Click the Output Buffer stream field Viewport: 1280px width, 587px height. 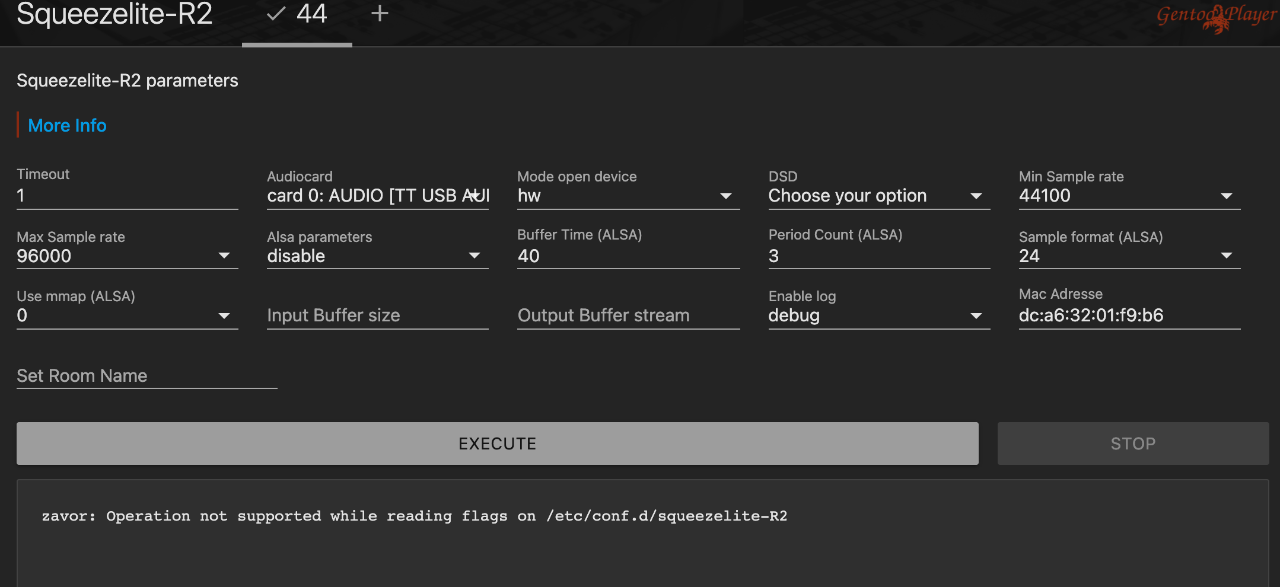click(628, 316)
